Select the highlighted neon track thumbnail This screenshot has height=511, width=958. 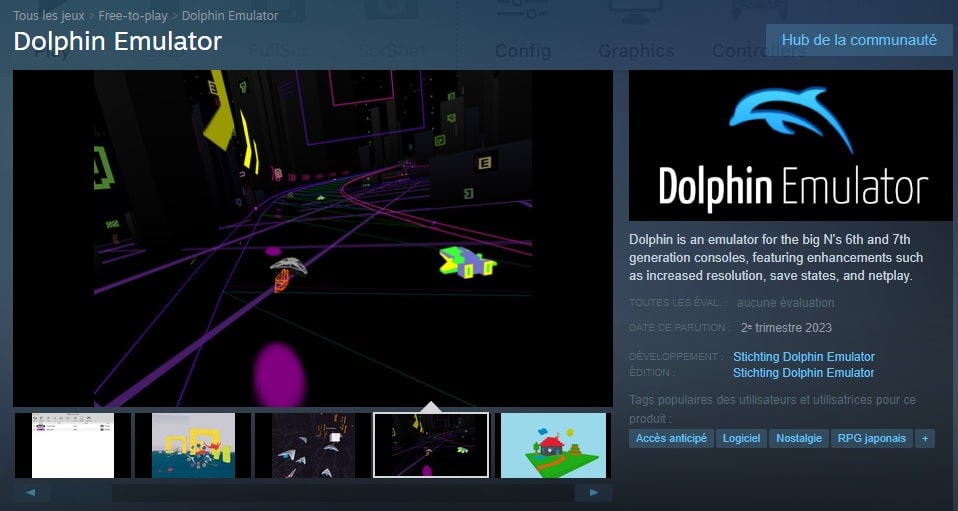pos(431,445)
